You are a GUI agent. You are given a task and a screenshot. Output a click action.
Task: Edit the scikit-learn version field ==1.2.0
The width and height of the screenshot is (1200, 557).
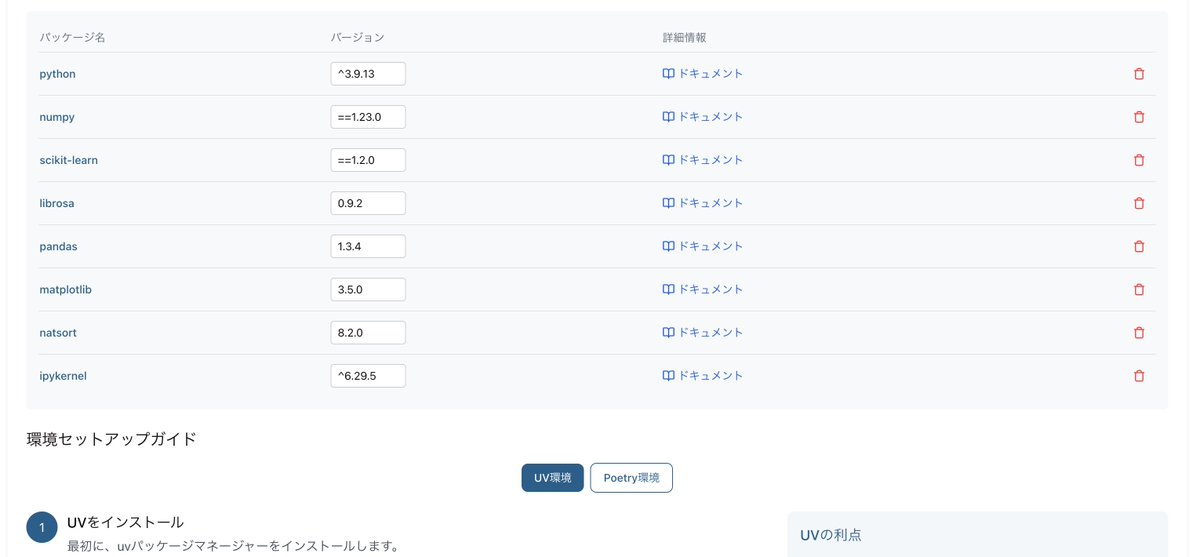coord(368,160)
